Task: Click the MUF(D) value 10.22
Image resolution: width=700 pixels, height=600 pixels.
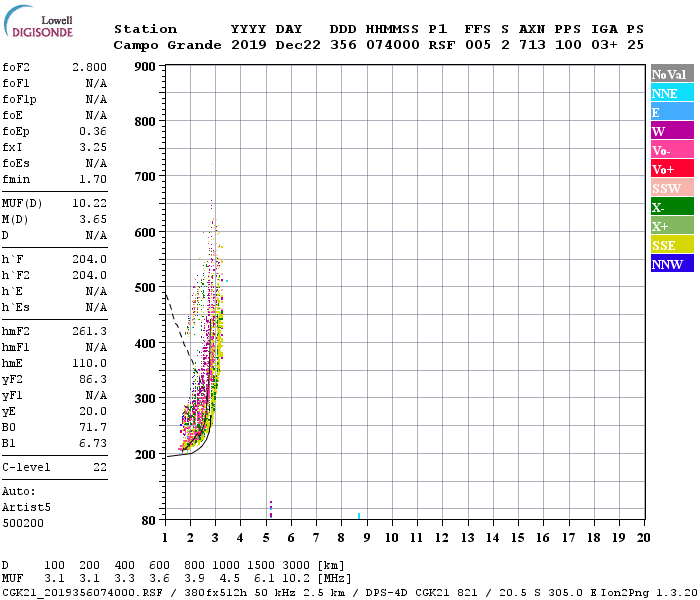Action: [x=89, y=204]
